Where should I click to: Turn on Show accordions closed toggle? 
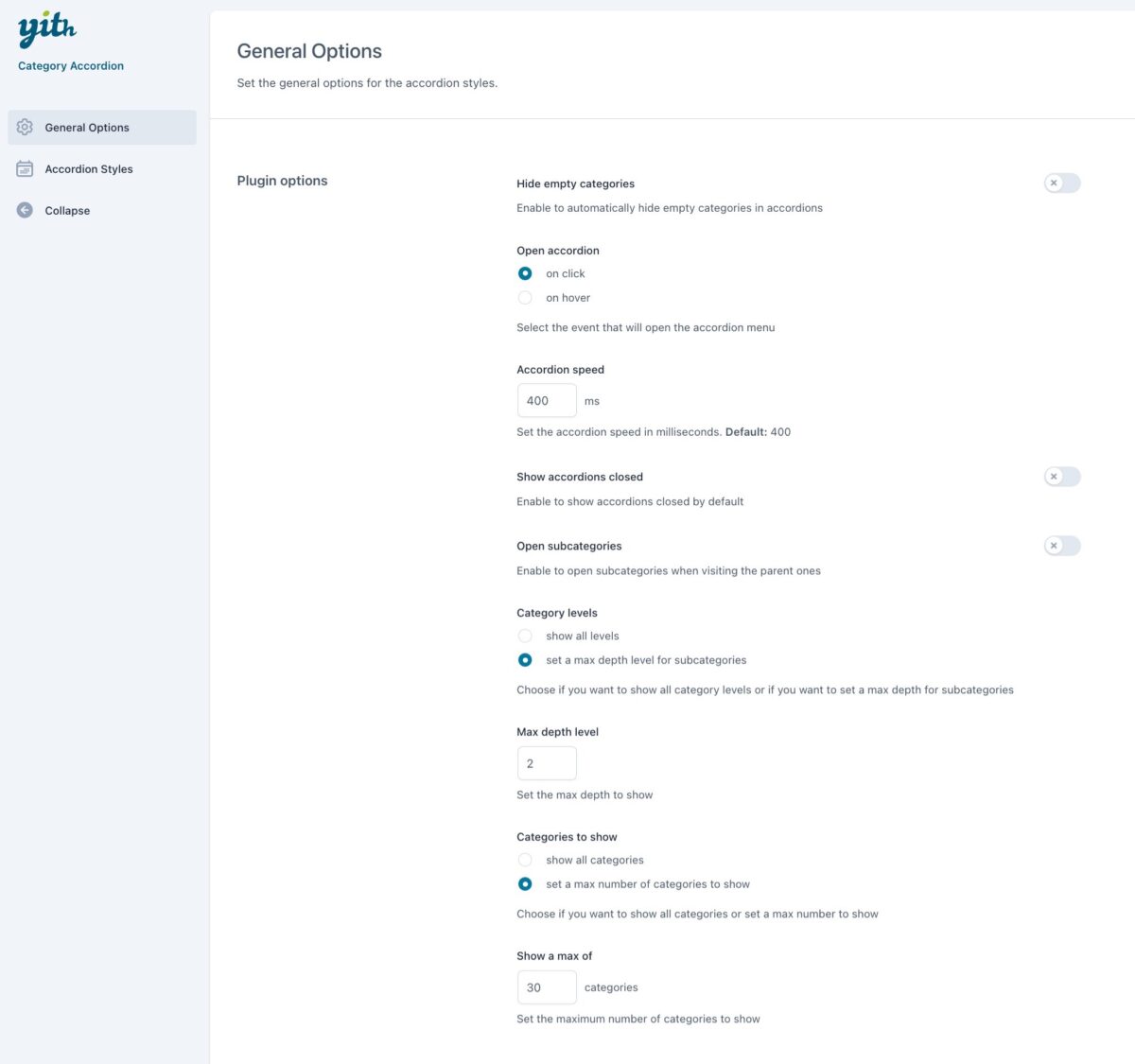(1061, 477)
